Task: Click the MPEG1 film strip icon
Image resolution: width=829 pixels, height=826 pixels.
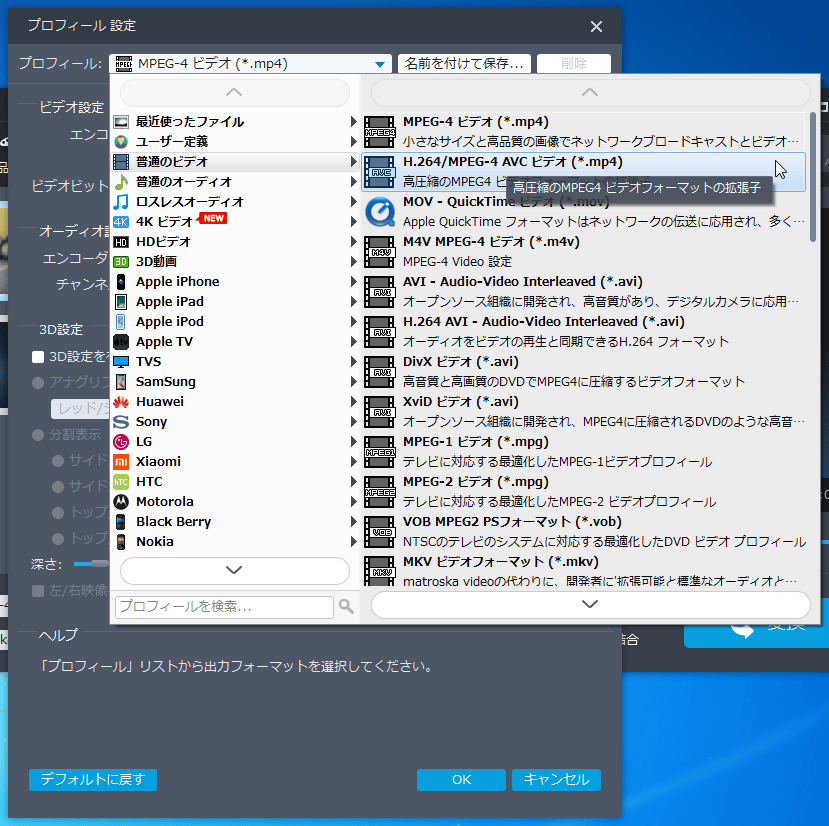Action: click(380, 452)
